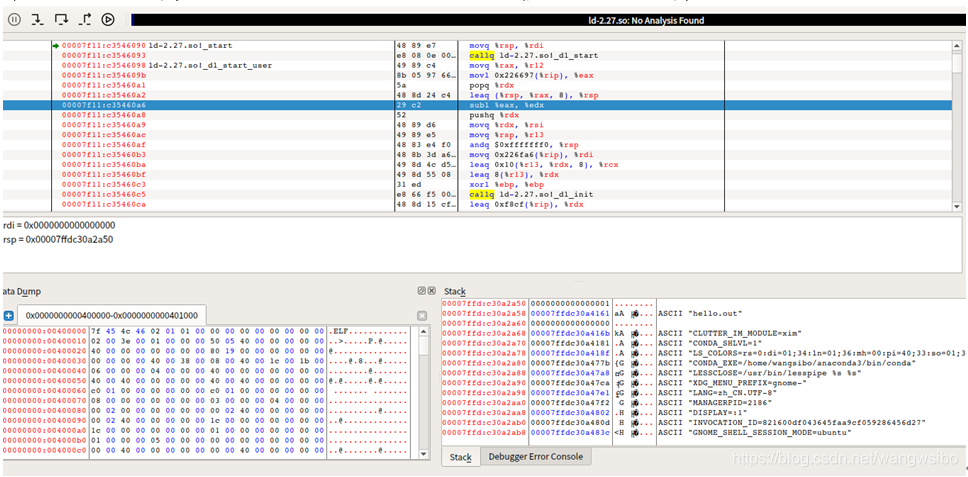Select the 0x0000000000400000-0x0000000000401000 dump tab
Viewport: 968px width, 477px height.
[x=112, y=315]
